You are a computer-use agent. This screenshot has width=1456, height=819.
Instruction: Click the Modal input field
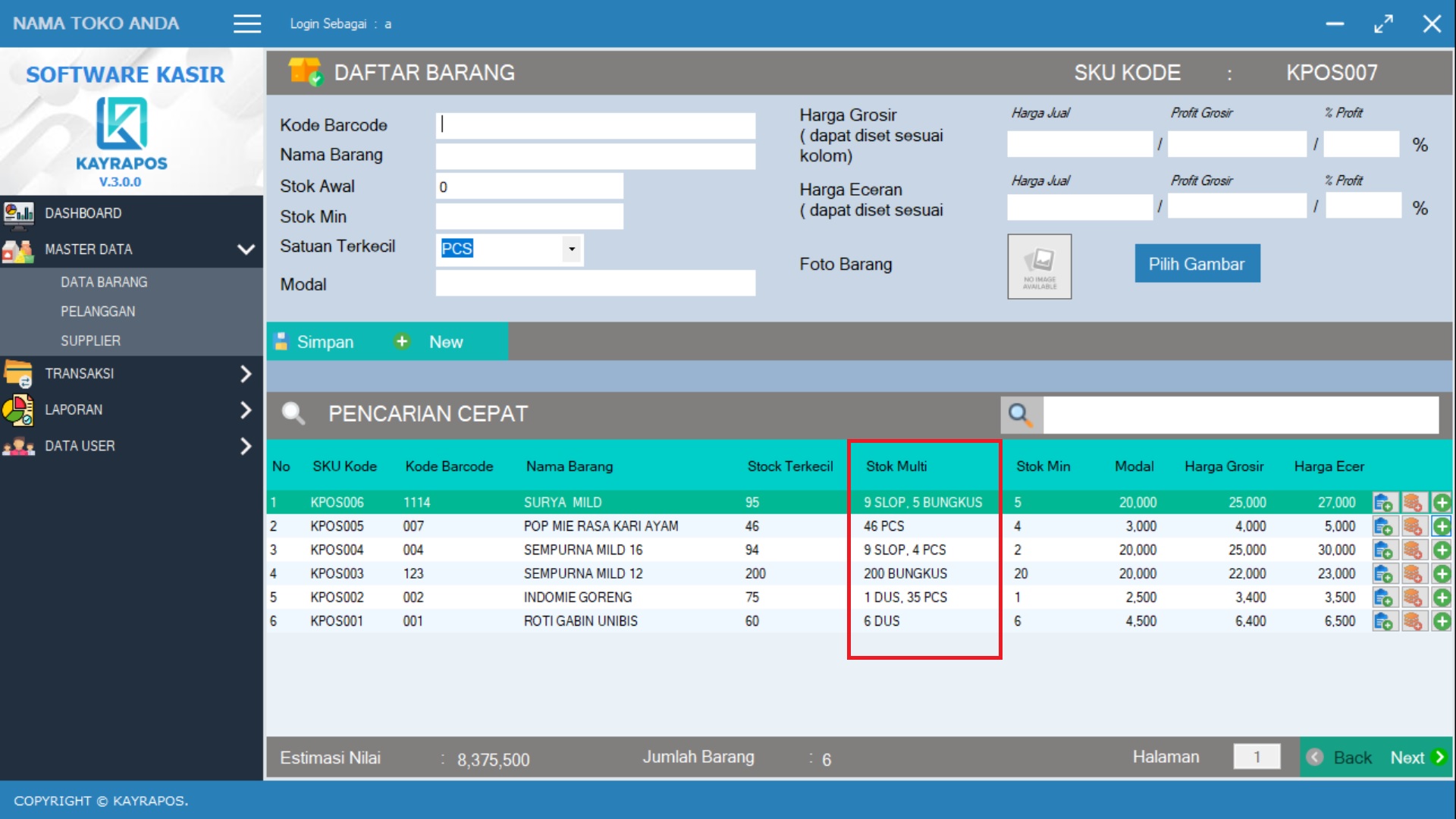tap(595, 284)
